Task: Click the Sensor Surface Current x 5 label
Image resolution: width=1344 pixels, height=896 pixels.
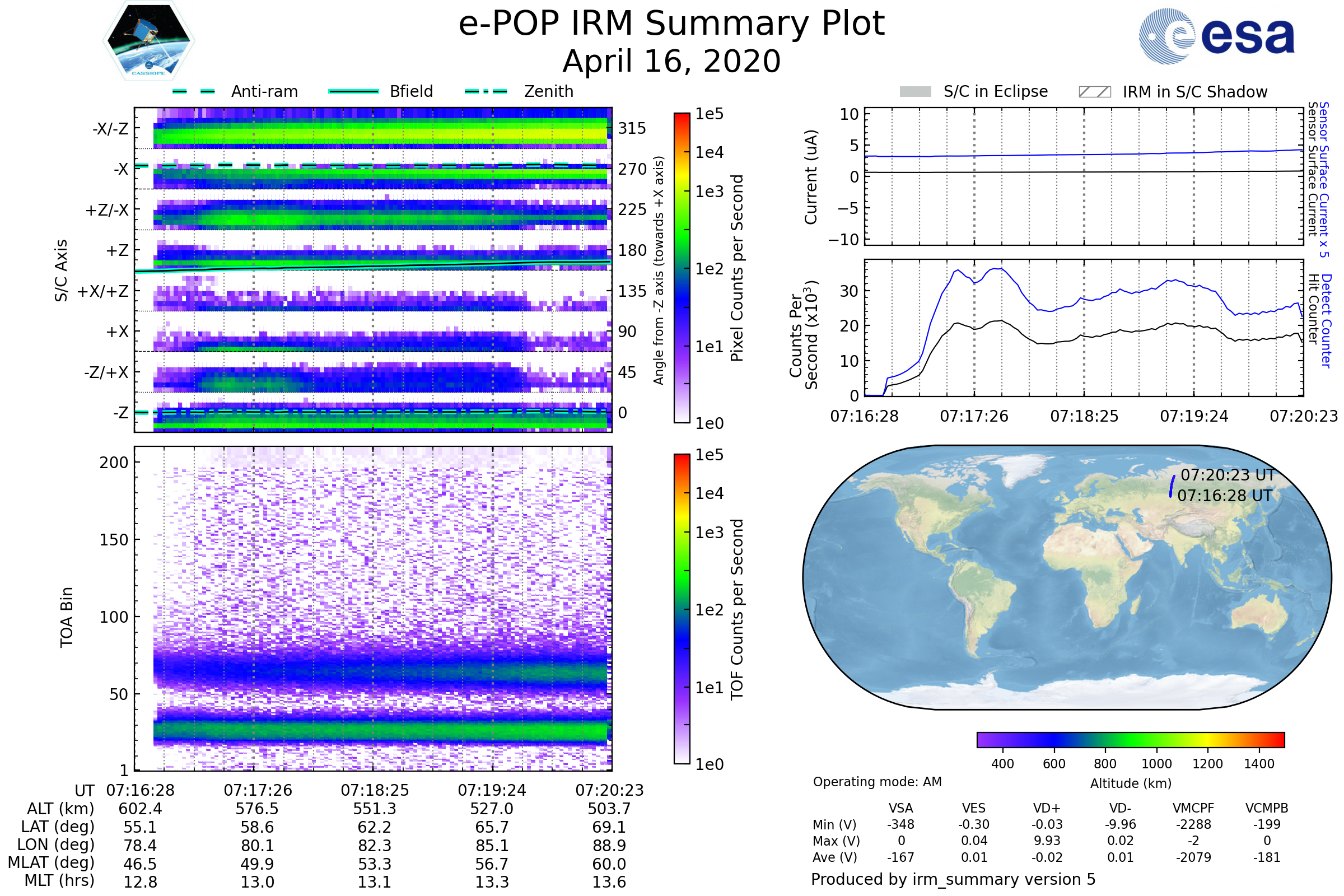Action: 1323,179
